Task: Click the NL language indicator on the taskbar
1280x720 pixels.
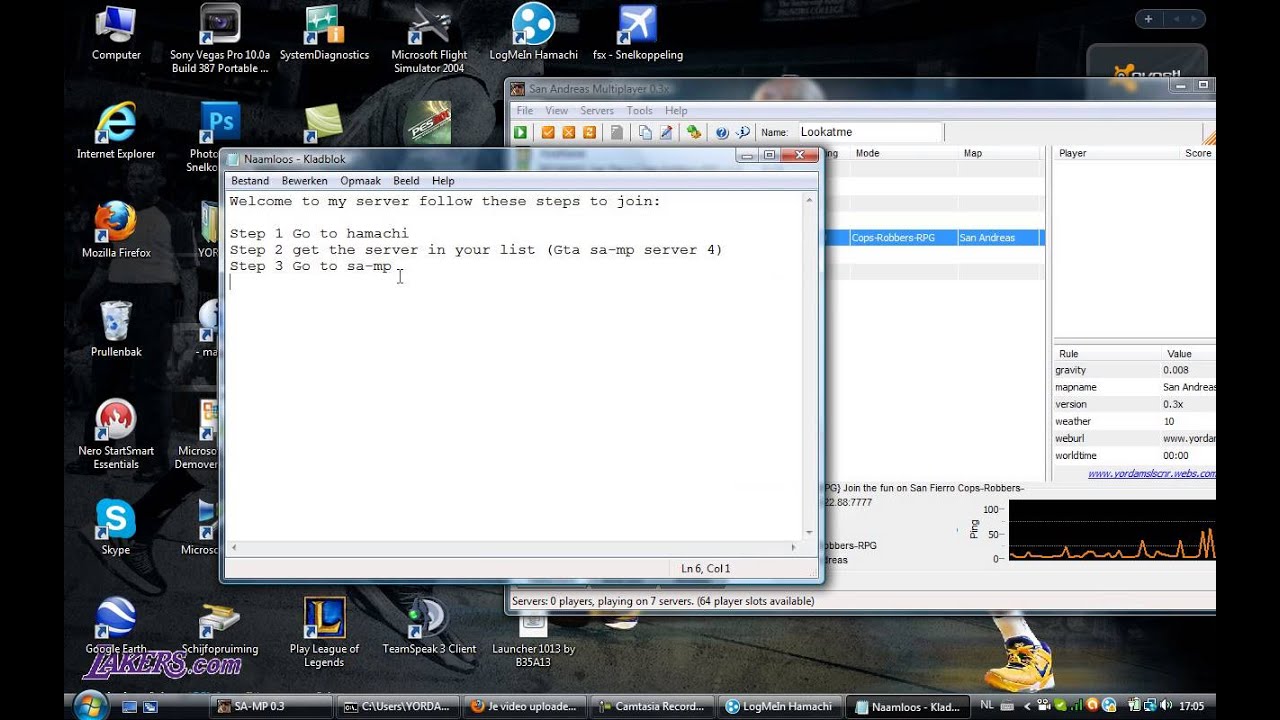Action: point(987,705)
